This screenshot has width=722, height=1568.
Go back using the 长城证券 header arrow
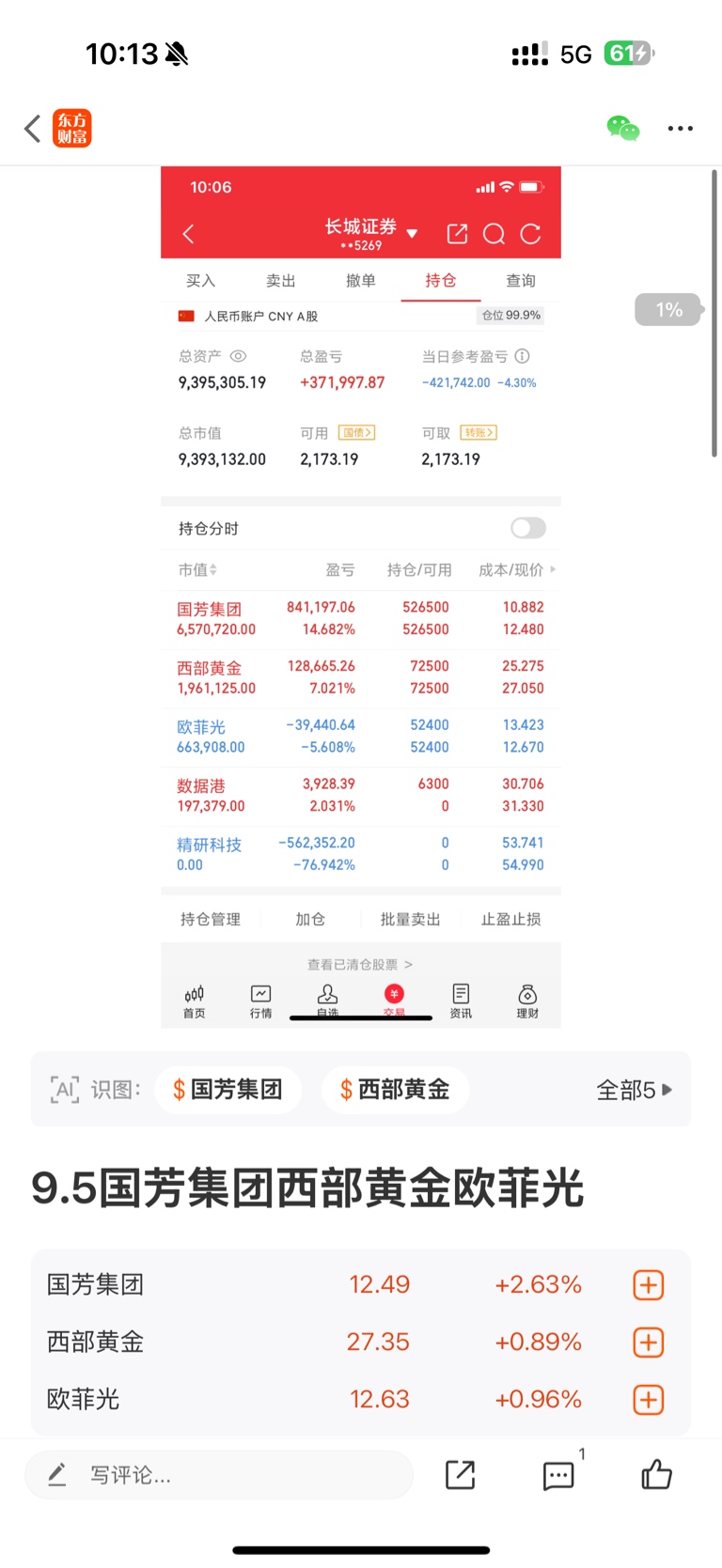(x=188, y=234)
